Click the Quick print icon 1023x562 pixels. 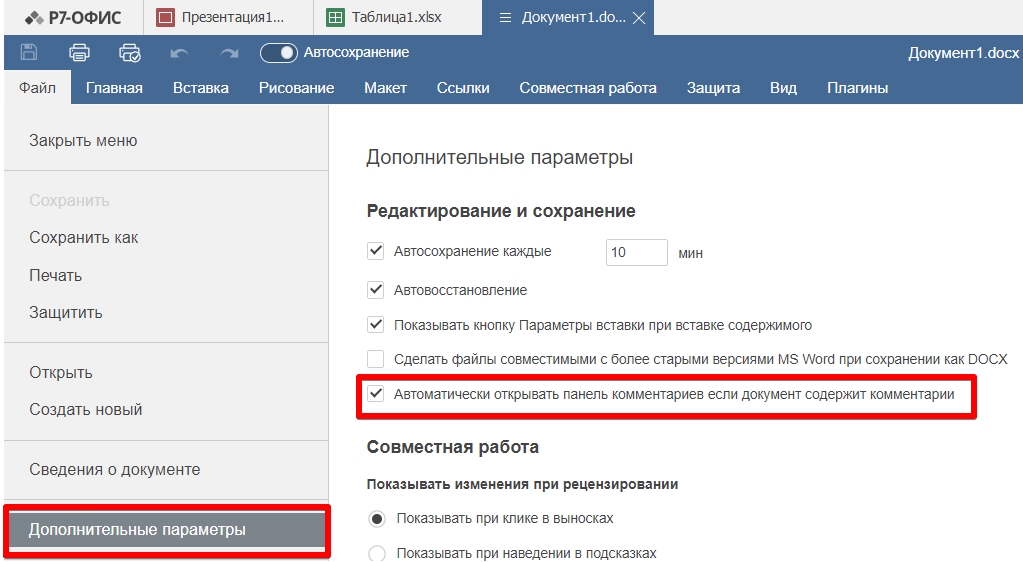coord(130,53)
